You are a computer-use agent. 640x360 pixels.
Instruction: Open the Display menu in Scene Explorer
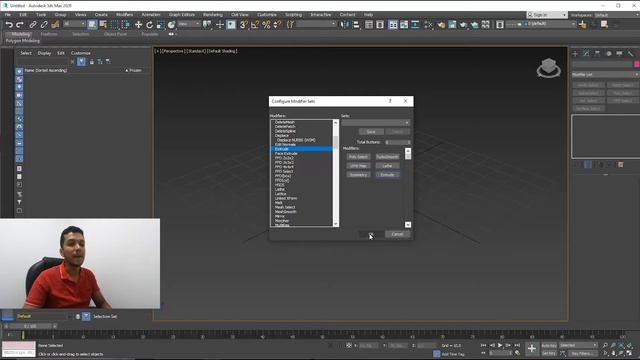pyautogui.click(x=44, y=53)
